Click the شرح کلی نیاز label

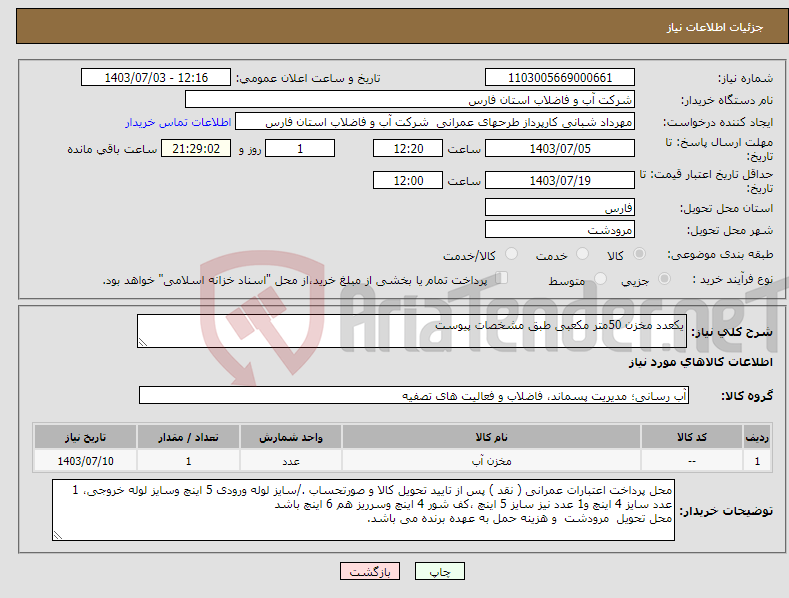(732, 332)
